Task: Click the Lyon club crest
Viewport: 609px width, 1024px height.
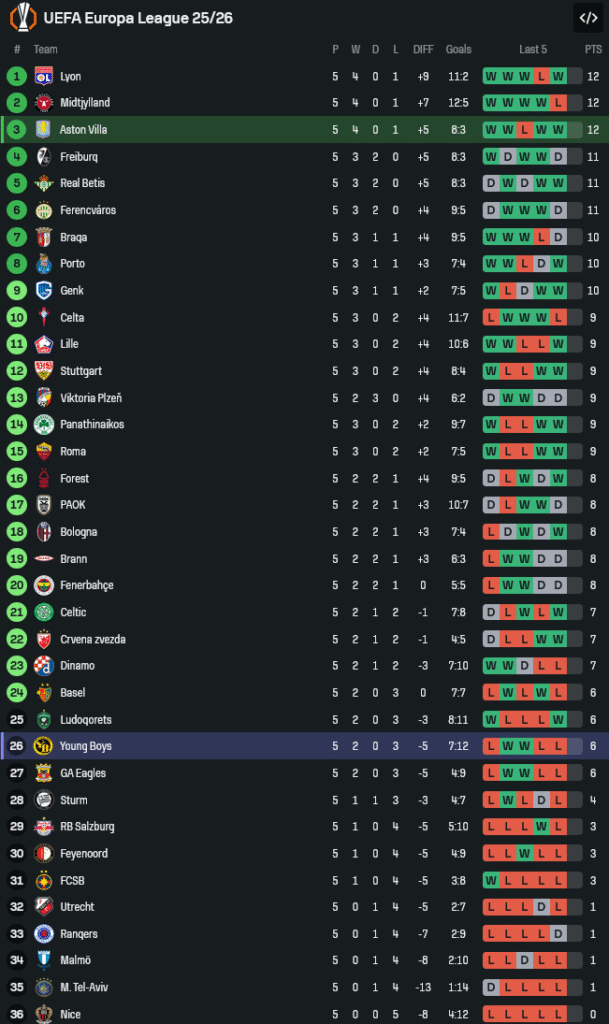Action: click(x=43, y=76)
